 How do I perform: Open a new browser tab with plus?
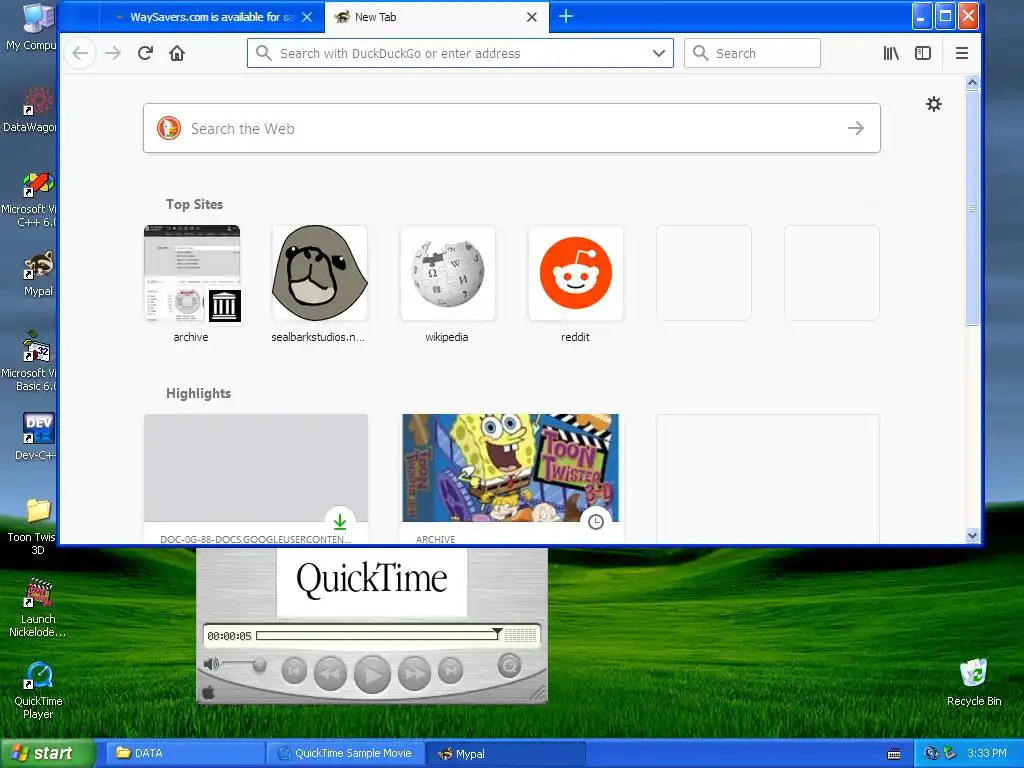point(566,16)
